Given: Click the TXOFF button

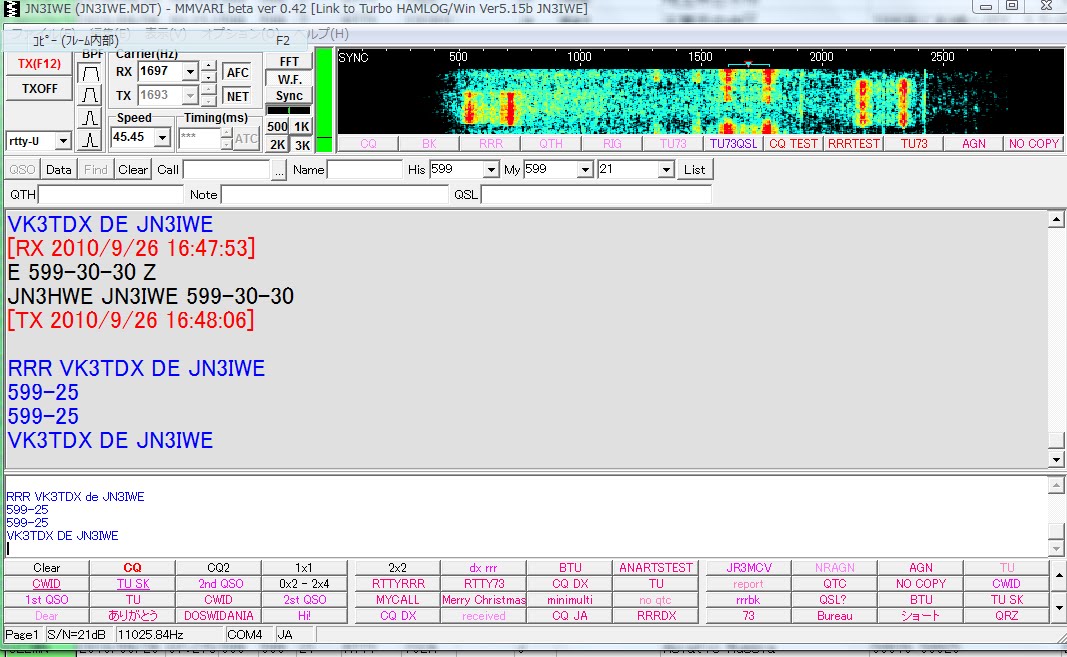Looking at the screenshot, I should point(39,89).
